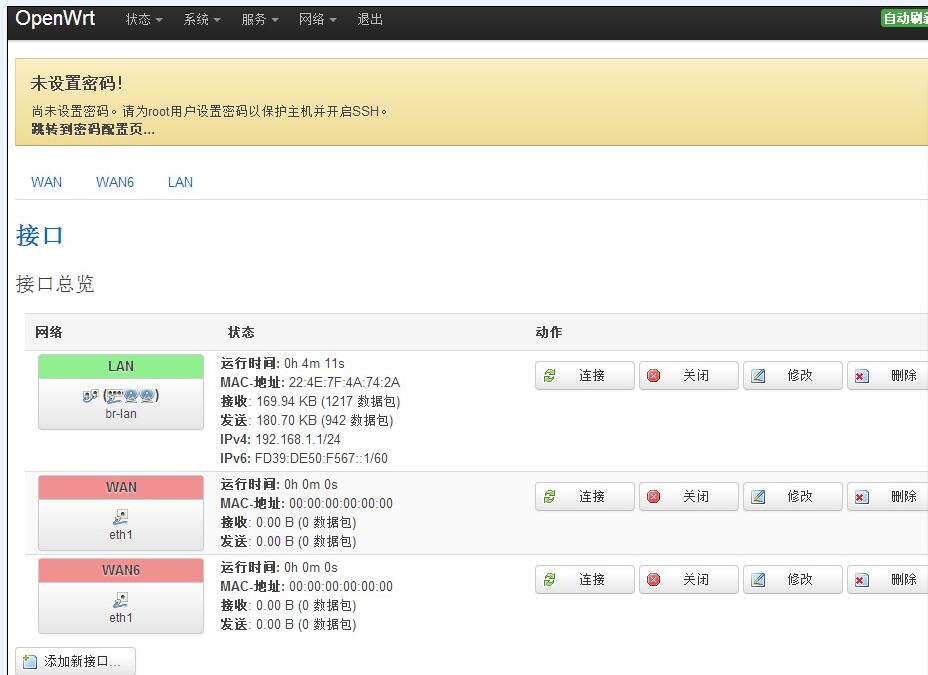Follow the link to password configuration page
This screenshot has height=675, width=928.
pos(93,129)
